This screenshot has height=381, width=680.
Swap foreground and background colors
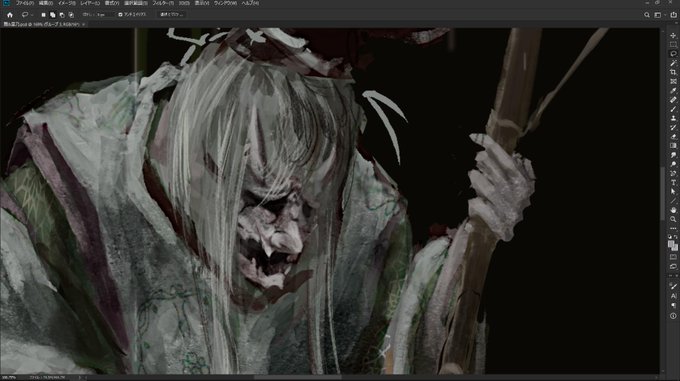tap(676, 237)
